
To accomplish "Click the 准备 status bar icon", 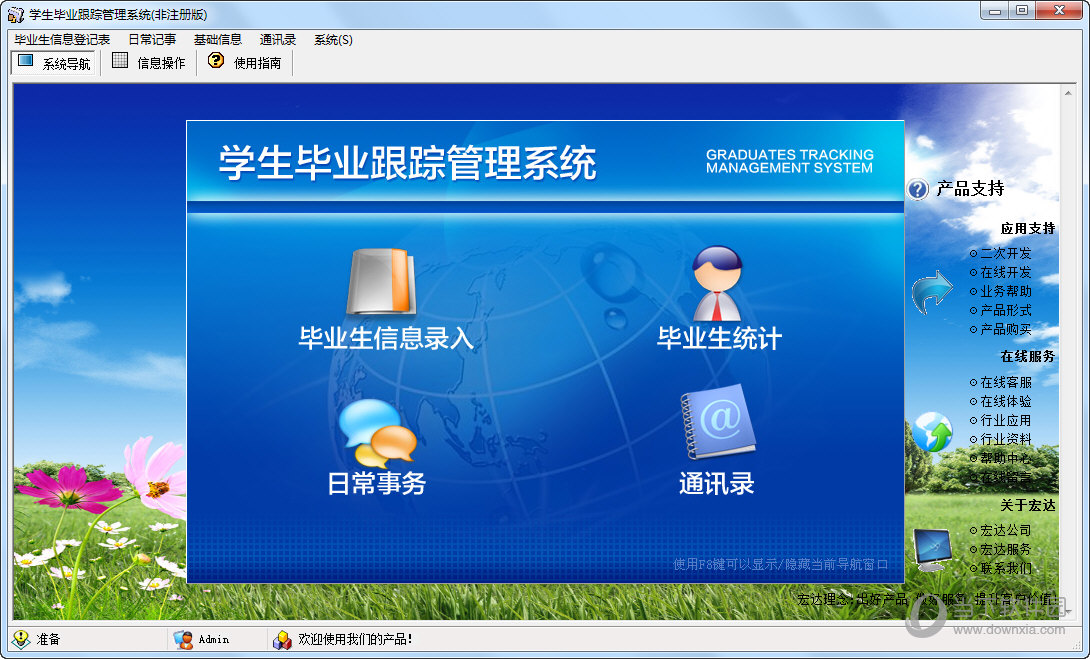I will (x=22, y=639).
